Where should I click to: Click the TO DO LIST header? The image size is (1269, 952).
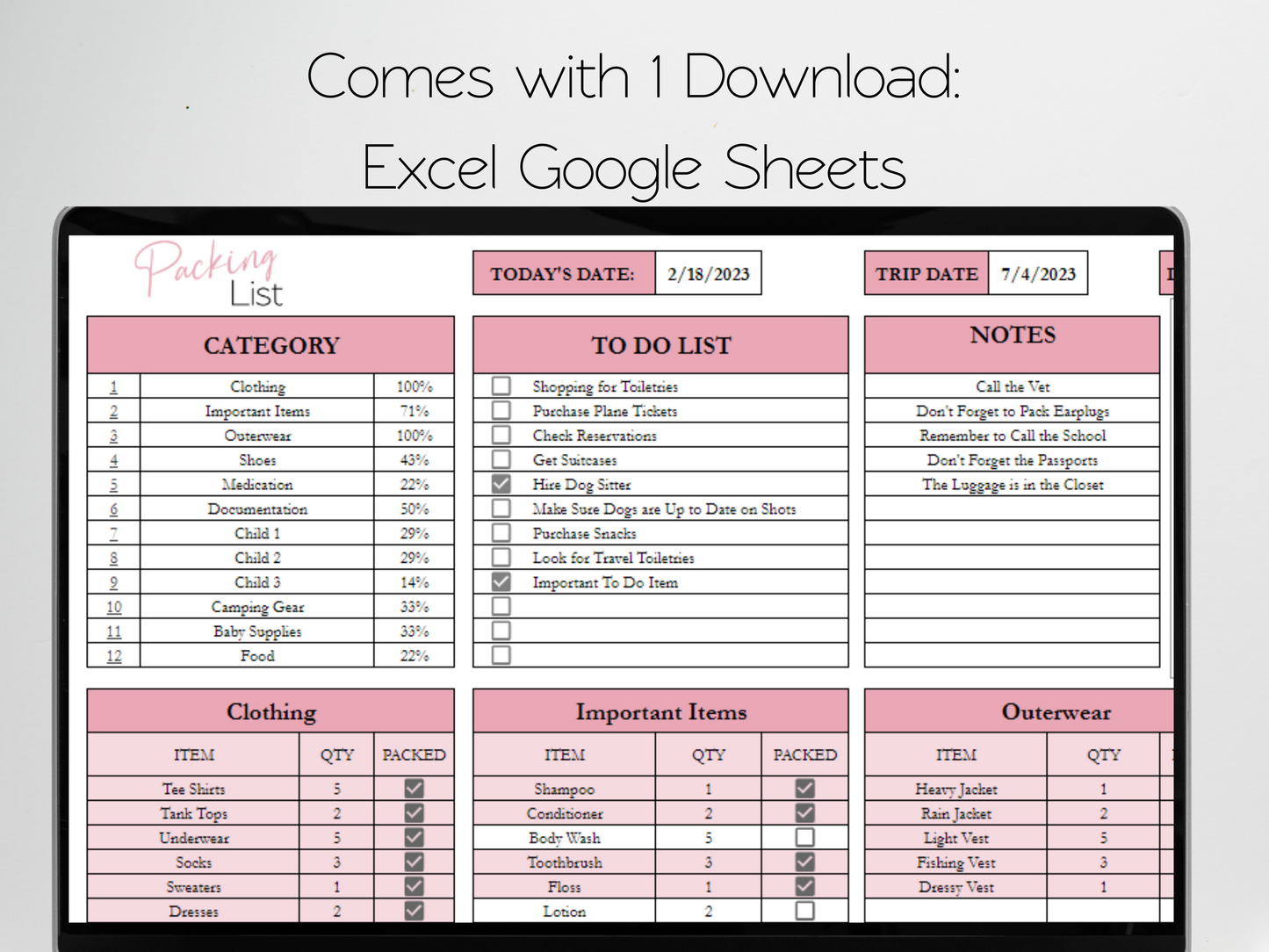pos(660,345)
